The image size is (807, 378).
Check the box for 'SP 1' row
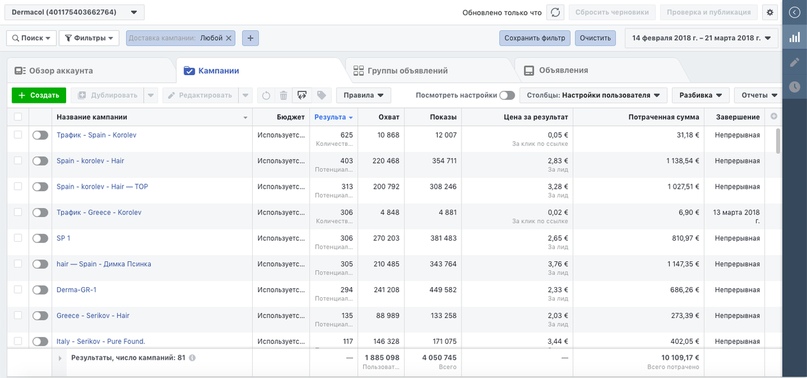click(18, 238)
